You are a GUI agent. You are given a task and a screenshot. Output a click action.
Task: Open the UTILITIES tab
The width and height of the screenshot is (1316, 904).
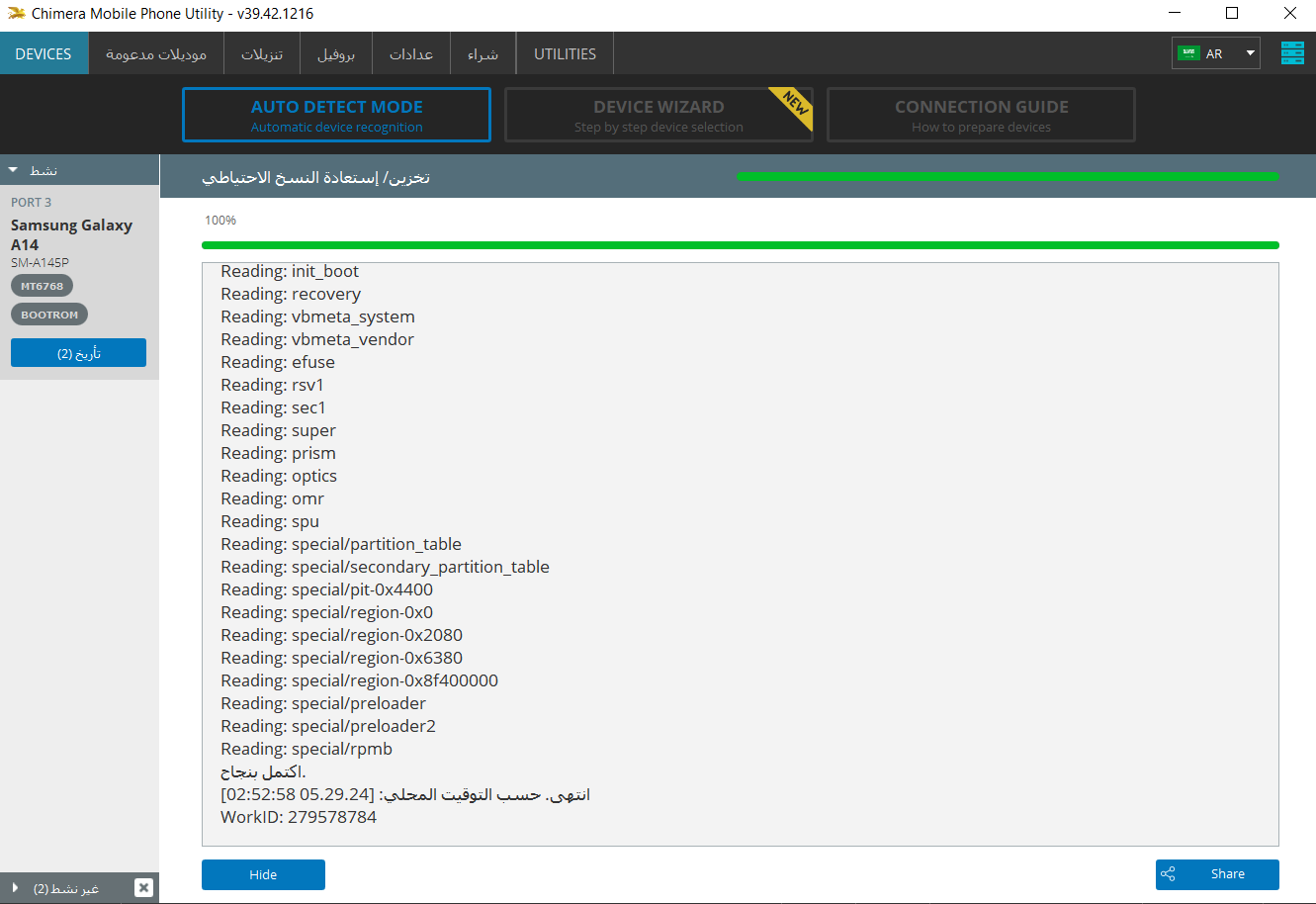[565, 53]
